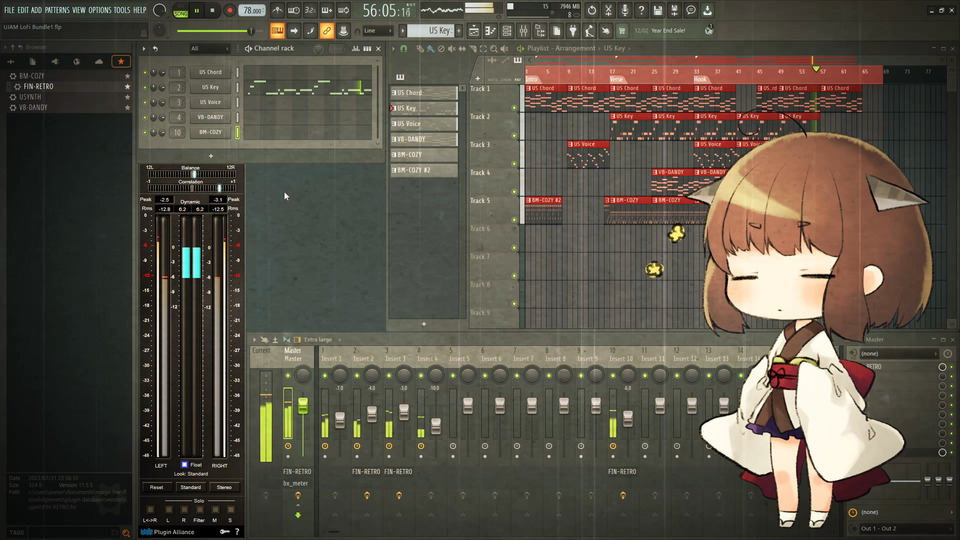Add channel with rack plus button

point(211,156)
